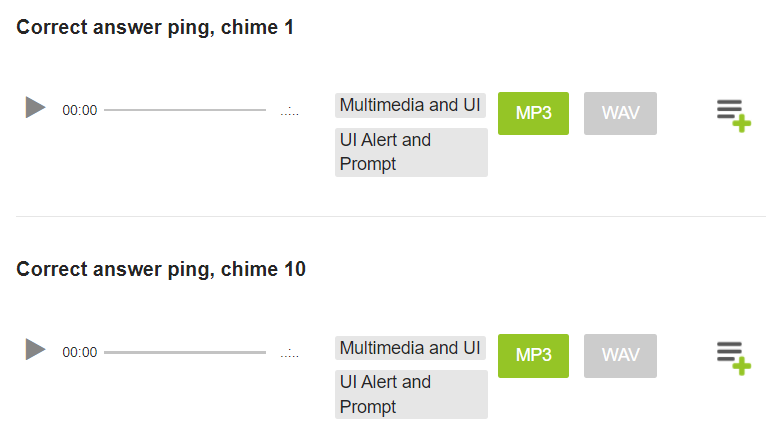This screenshot has height=439, width=766.
Task: Click Multimedia and UI tag under chime 1
Action: 410,105
